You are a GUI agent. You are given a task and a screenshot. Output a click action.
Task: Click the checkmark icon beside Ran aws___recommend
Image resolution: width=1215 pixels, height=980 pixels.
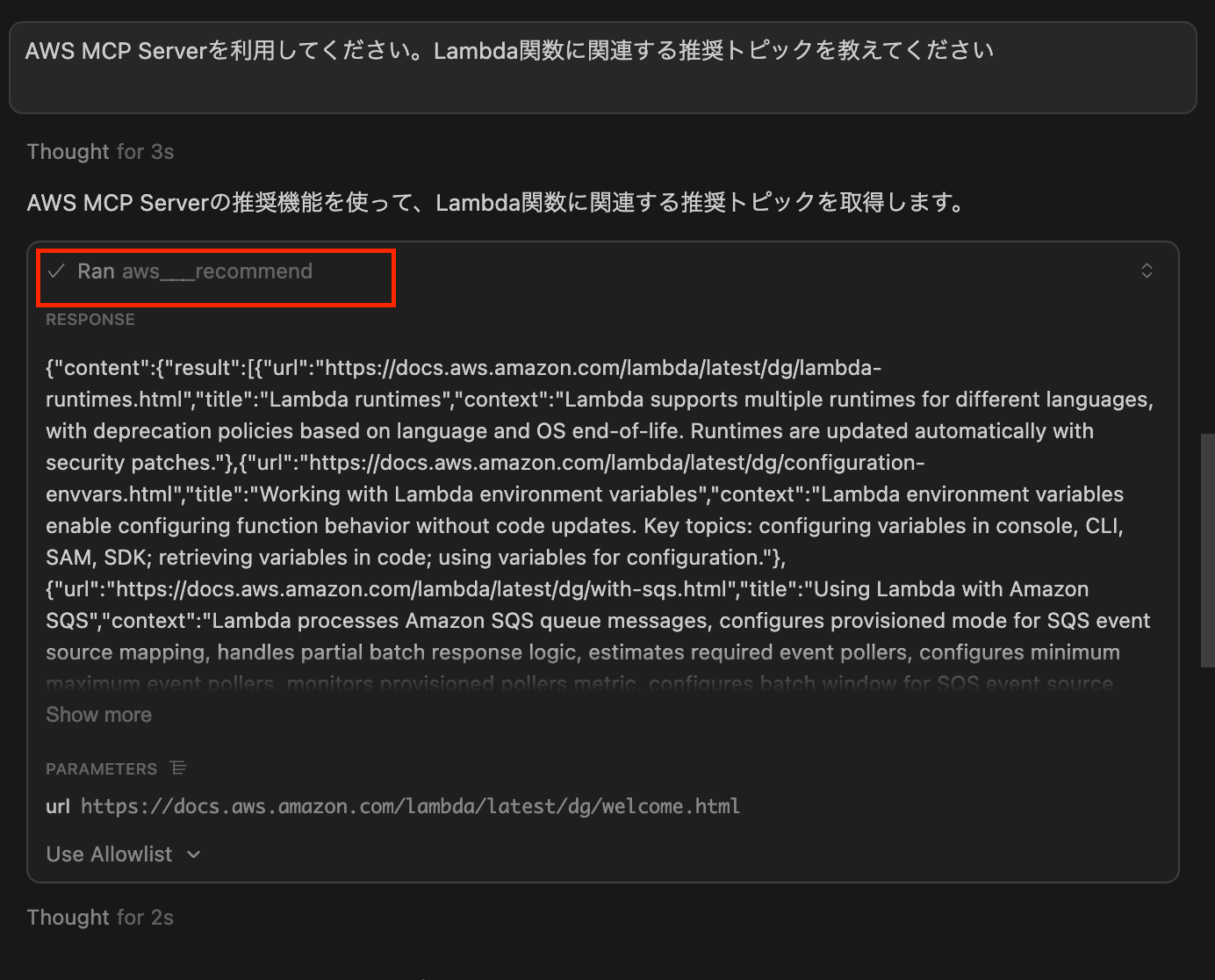(x=56, y=271)
